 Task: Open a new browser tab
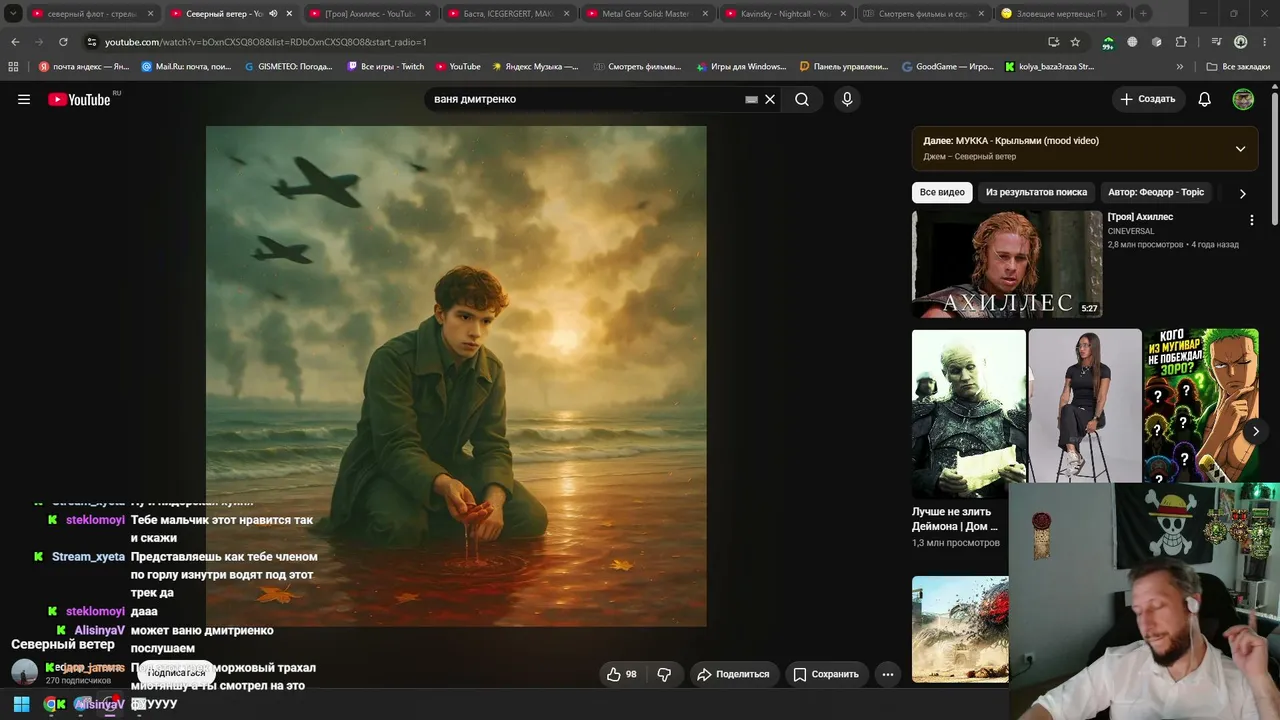coord(1143,14)
